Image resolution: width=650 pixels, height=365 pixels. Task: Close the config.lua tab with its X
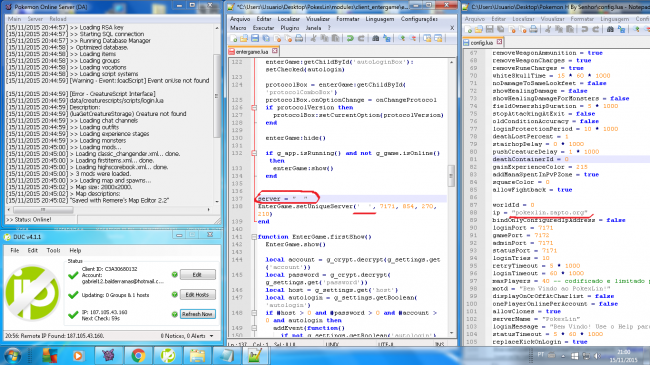(x=499, y=42)
